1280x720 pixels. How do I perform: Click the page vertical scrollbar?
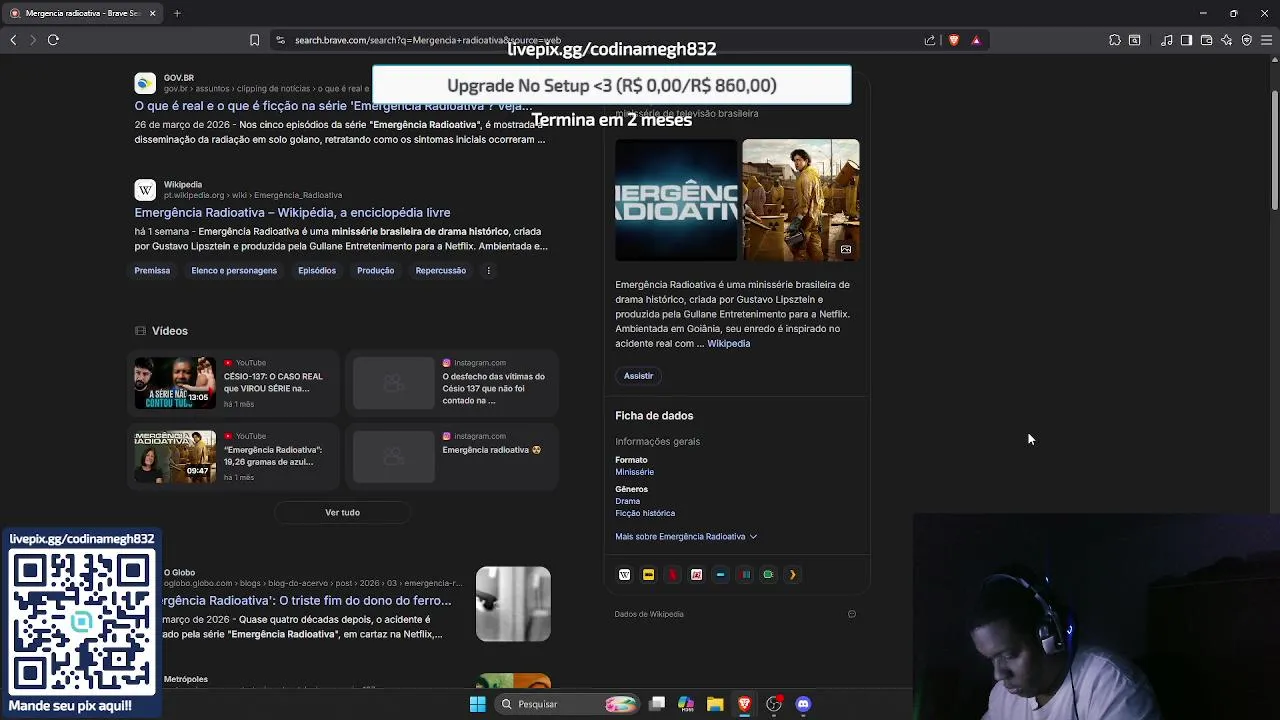coord(1274,150)
